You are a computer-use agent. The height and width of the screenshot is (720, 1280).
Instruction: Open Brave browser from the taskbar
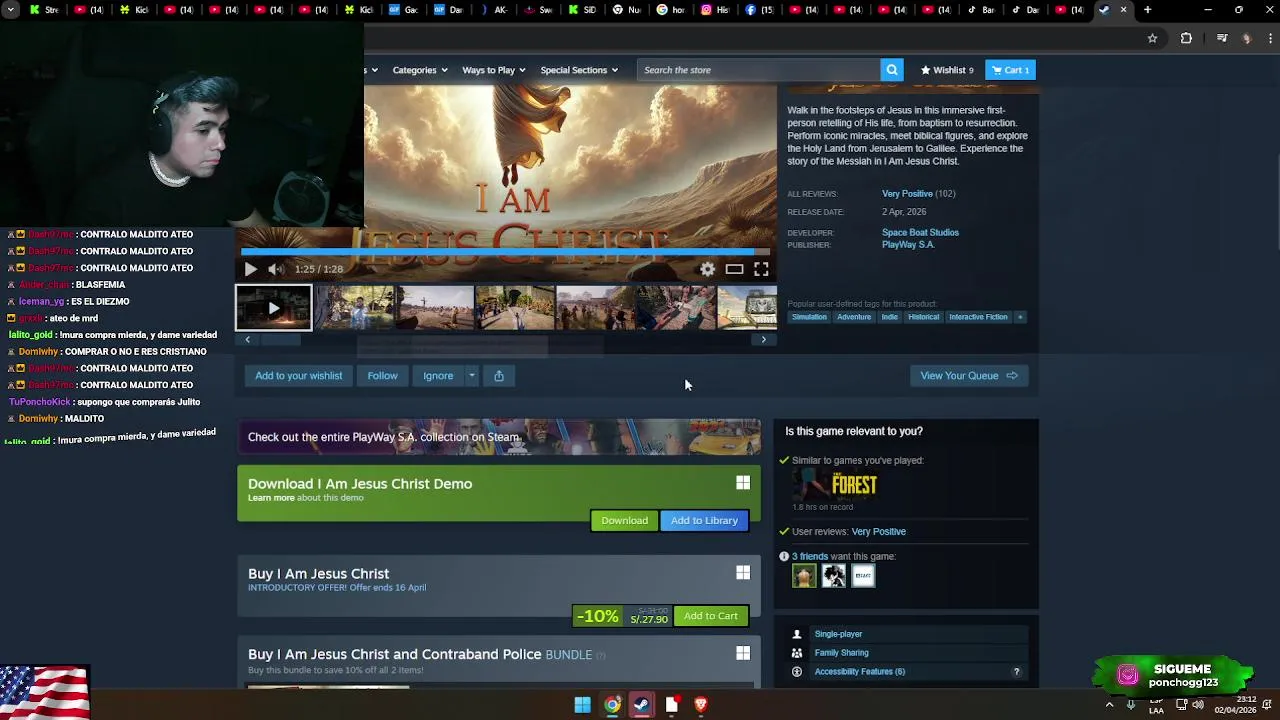[x=701, y=705]
